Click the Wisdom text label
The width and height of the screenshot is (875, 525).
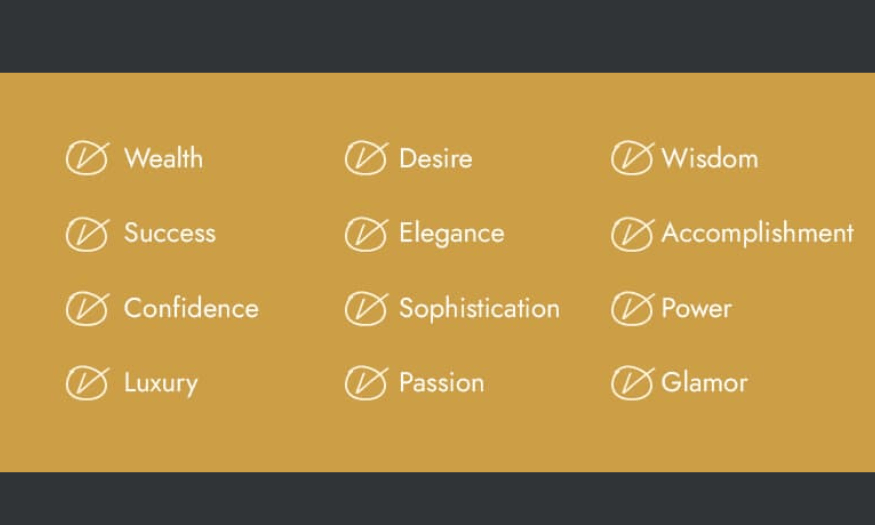[x=710, y=158]
